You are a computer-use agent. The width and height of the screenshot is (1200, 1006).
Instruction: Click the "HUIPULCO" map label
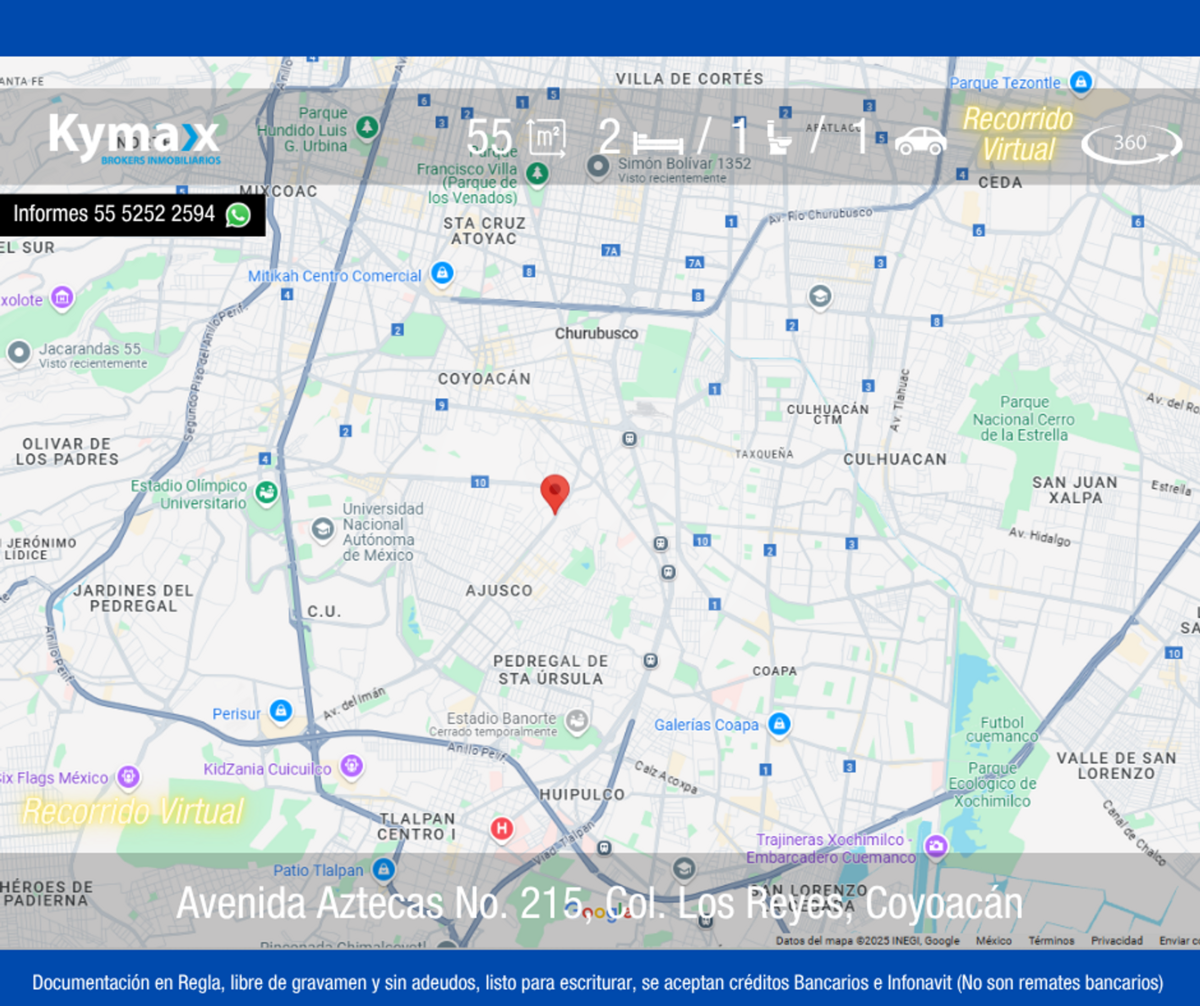[x=582, y=795]
